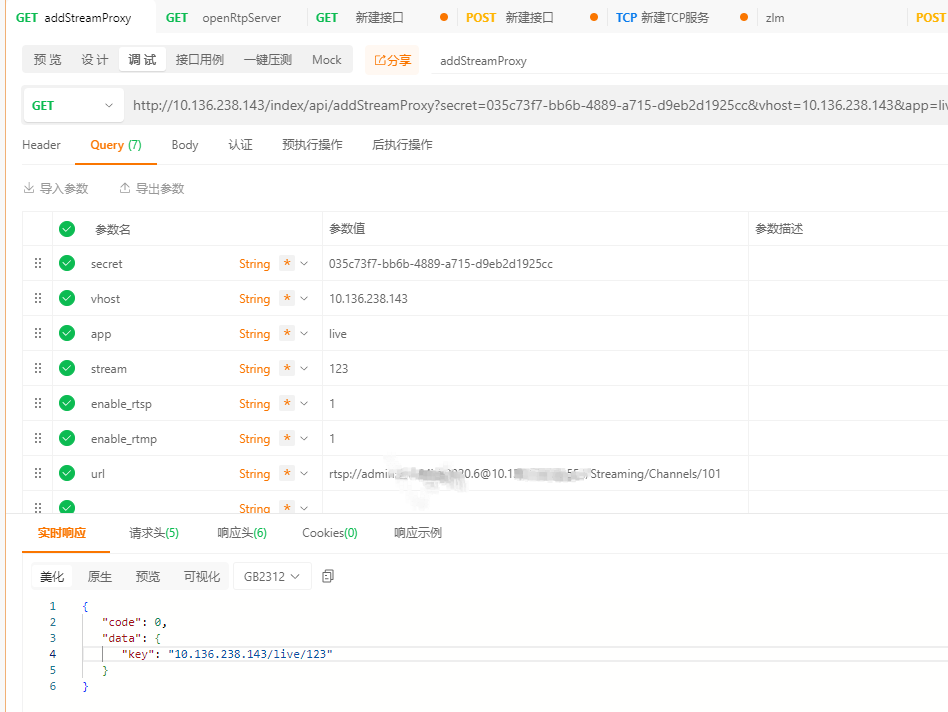Show the 响应头(6) response headers tab
Screen dimensions: 948x712
click(242, 533)
